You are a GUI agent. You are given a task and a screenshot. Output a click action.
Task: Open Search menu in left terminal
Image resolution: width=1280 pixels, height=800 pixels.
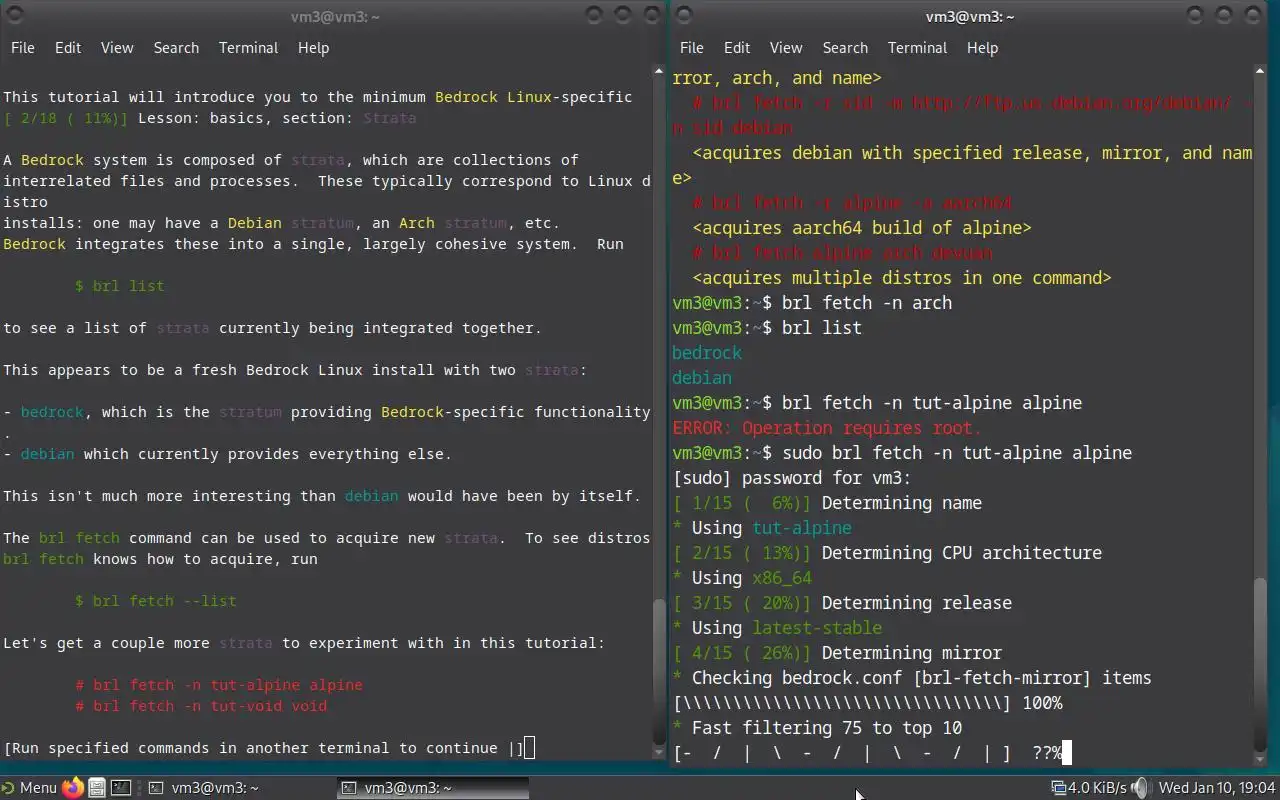(176, 48)
